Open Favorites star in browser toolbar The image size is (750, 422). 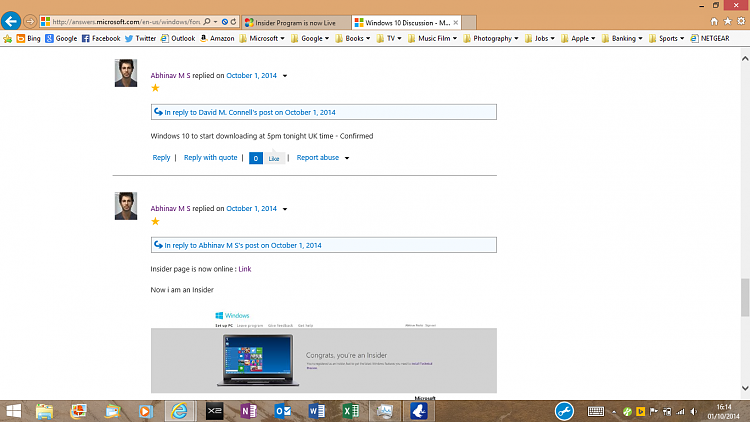(x=728, y=22)
